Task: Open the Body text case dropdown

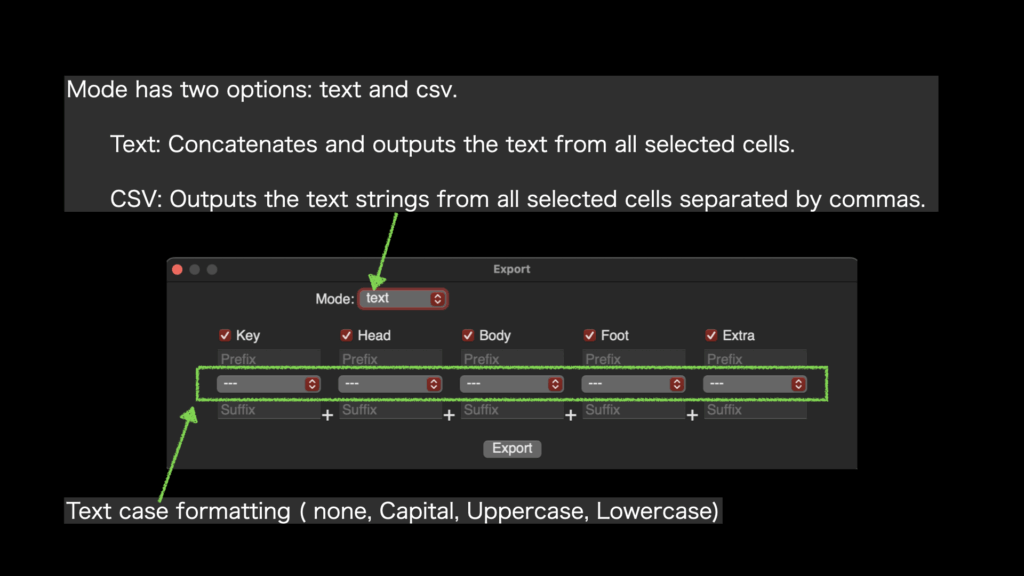Action: pos(512,384)
